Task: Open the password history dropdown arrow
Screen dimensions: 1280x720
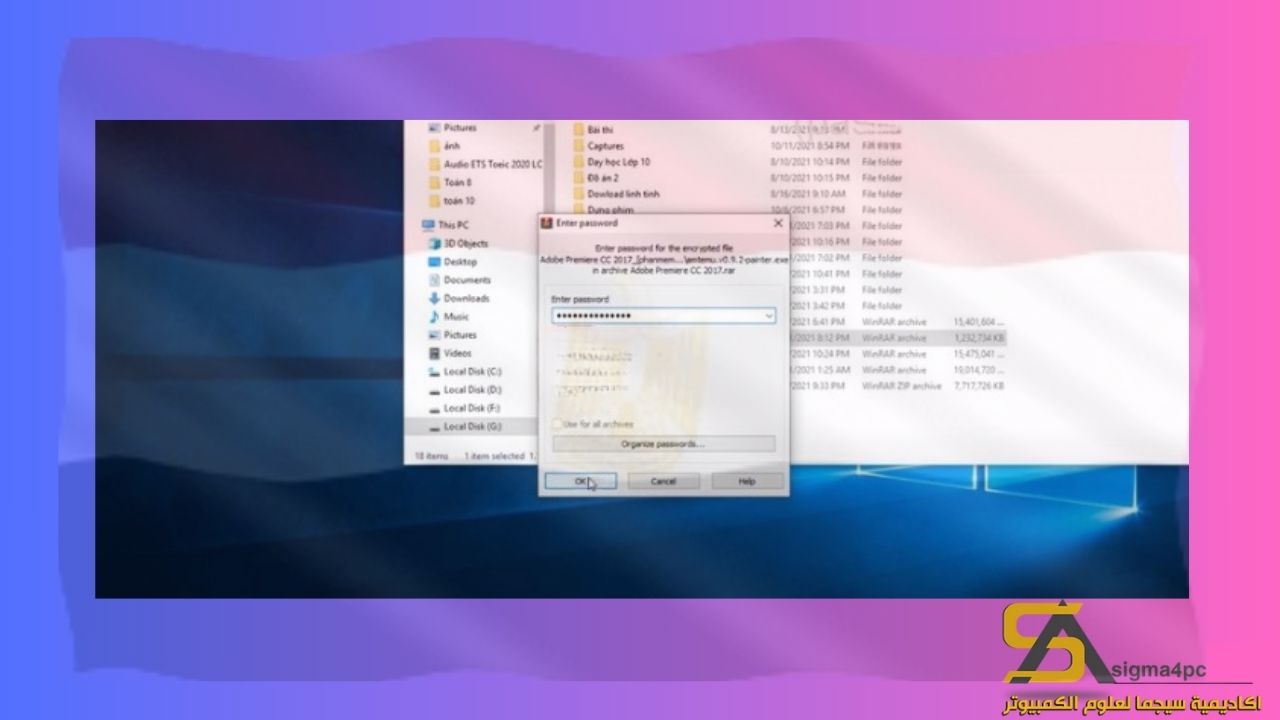Action: coord(768,316)
